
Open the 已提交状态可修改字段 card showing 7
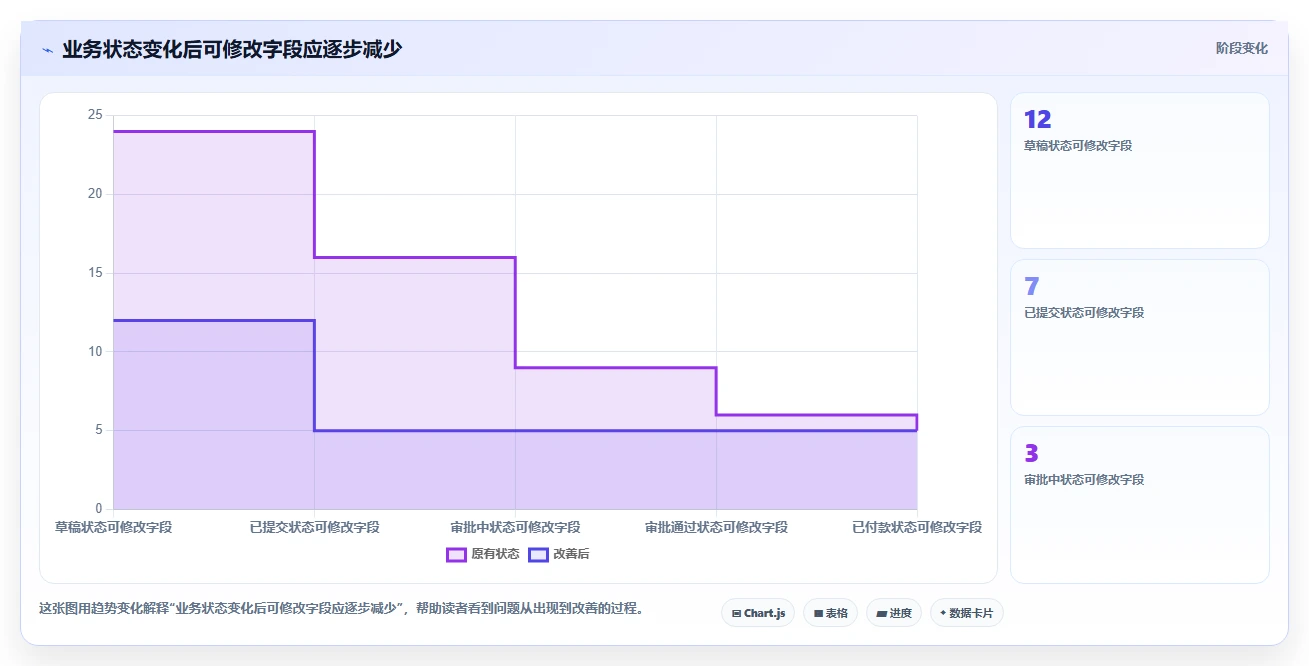point(1140,338)
